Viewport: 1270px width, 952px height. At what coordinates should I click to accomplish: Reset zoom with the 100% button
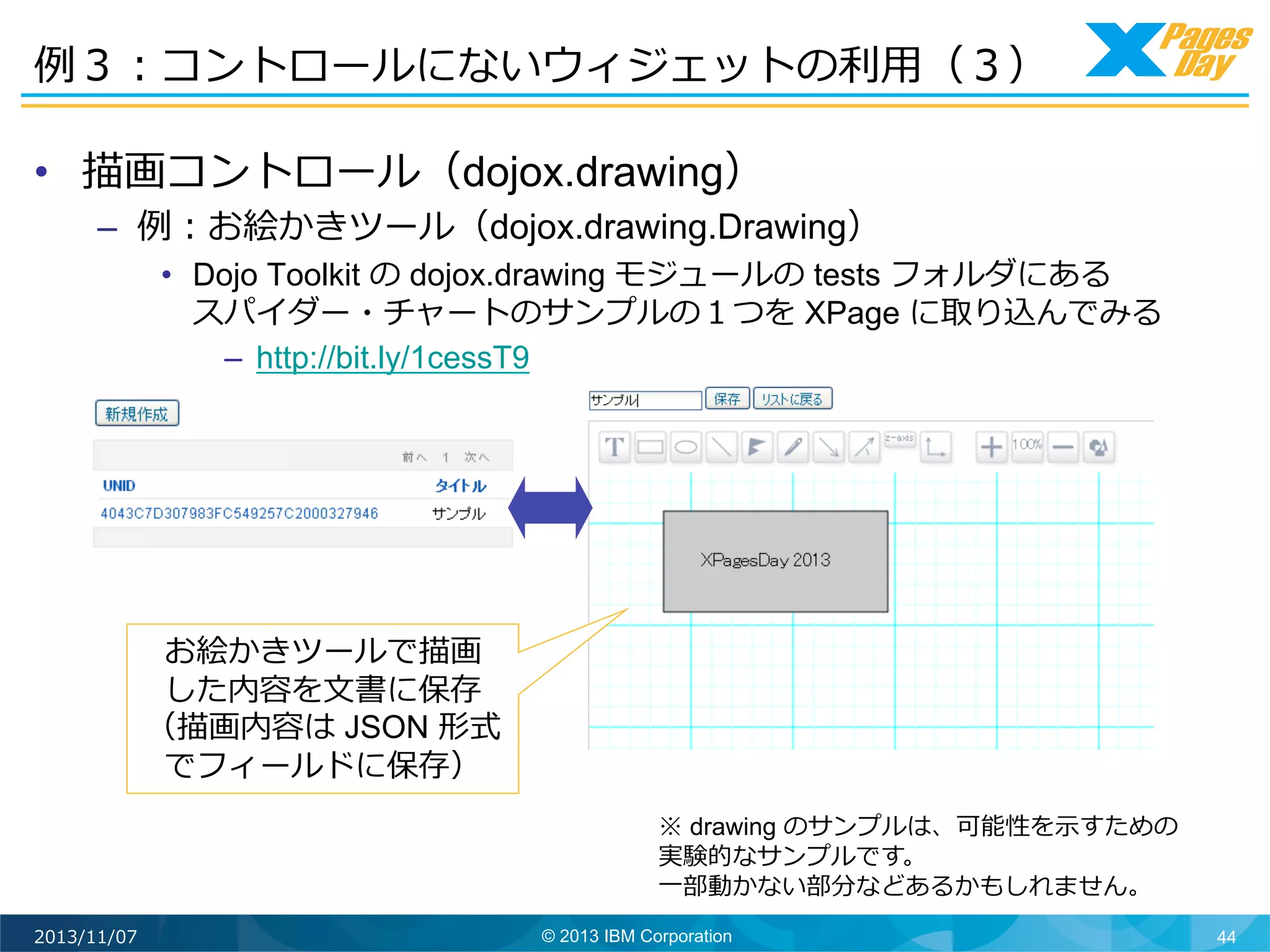pos(1027,447)
